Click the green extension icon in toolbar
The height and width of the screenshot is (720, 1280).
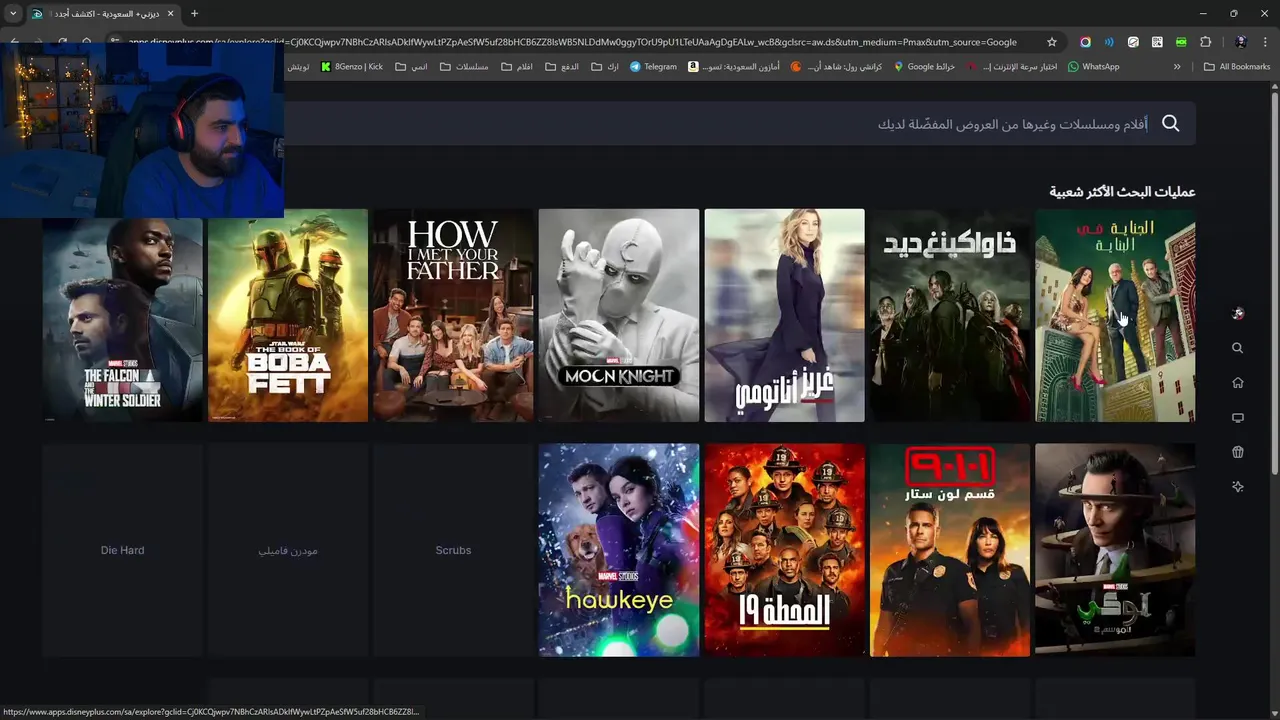1181,42
